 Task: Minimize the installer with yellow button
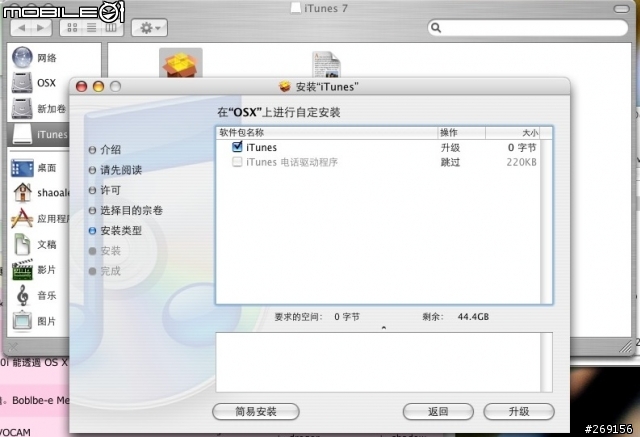(98, 87)
